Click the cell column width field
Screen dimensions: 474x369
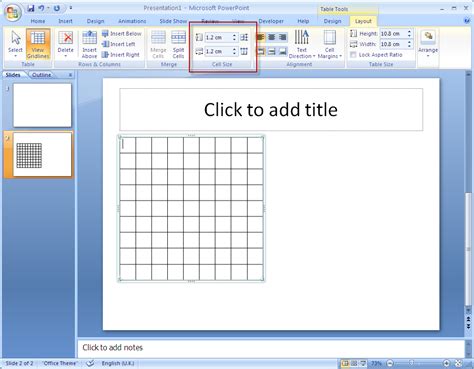[x=218, y=51]
